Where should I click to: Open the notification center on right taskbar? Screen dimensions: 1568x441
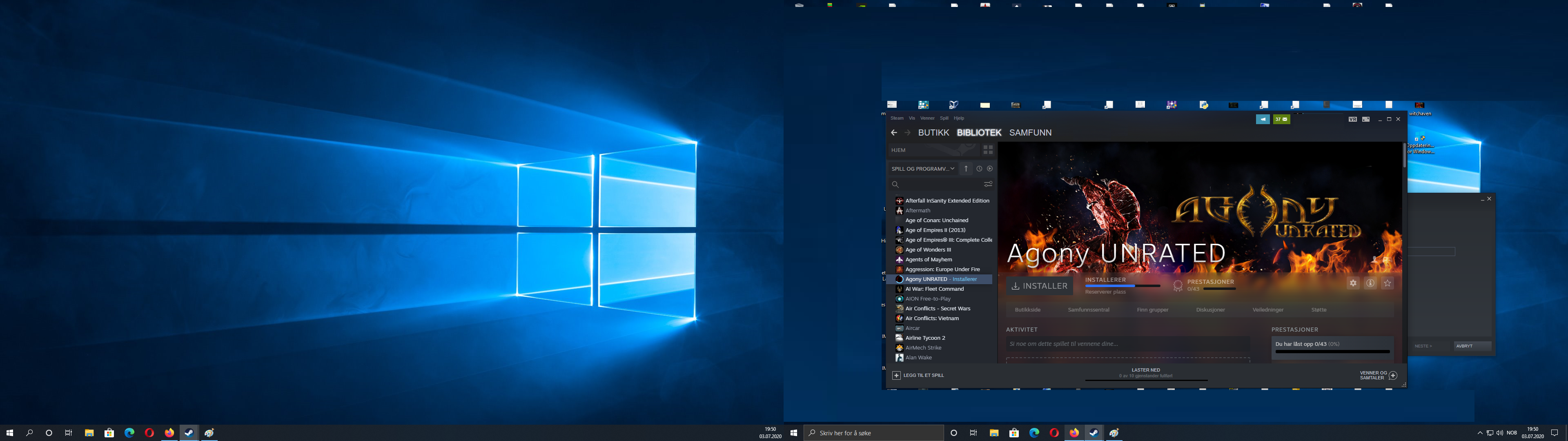[x=1554, y=433]
